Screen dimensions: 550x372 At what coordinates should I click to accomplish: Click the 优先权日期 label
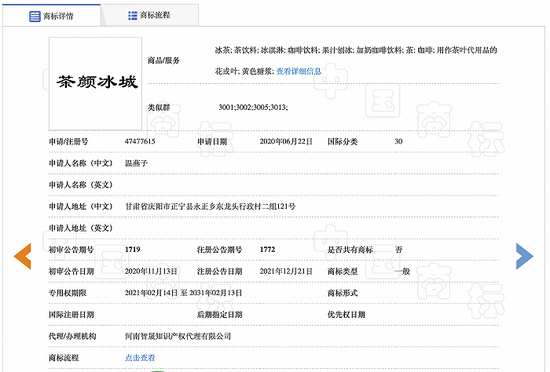346,314
